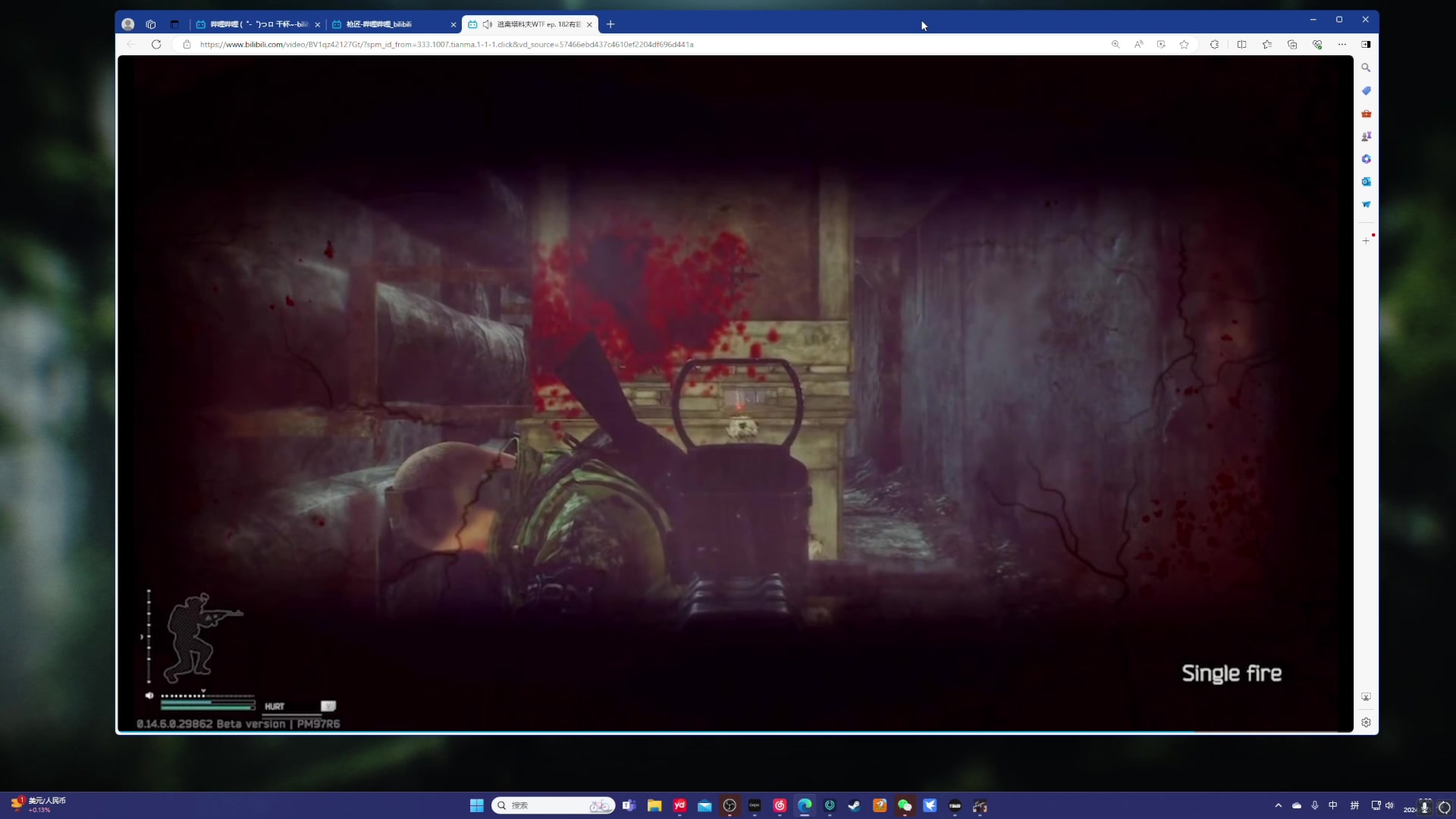This screenshot has height=819, width=1456.
Task: Open sidebar settings gear
Action: (x=1366, y=723)
